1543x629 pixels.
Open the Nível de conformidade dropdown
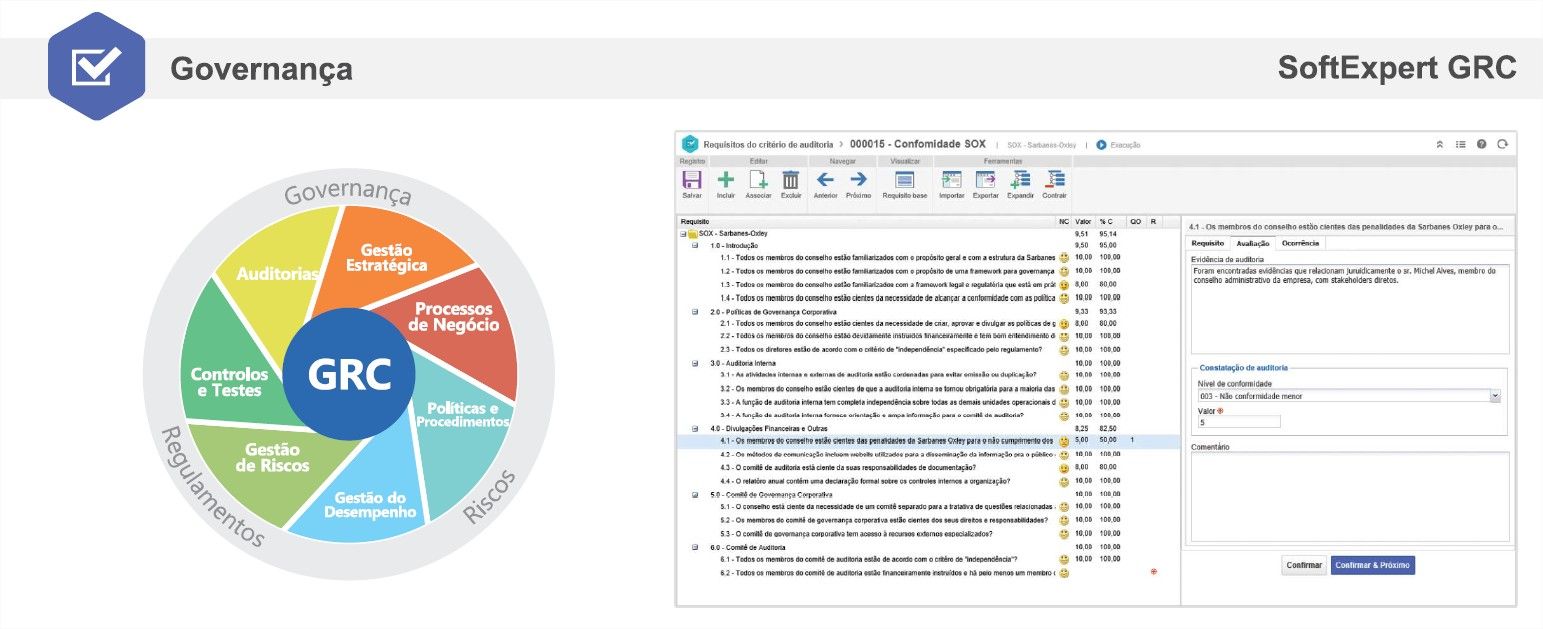1496,396
